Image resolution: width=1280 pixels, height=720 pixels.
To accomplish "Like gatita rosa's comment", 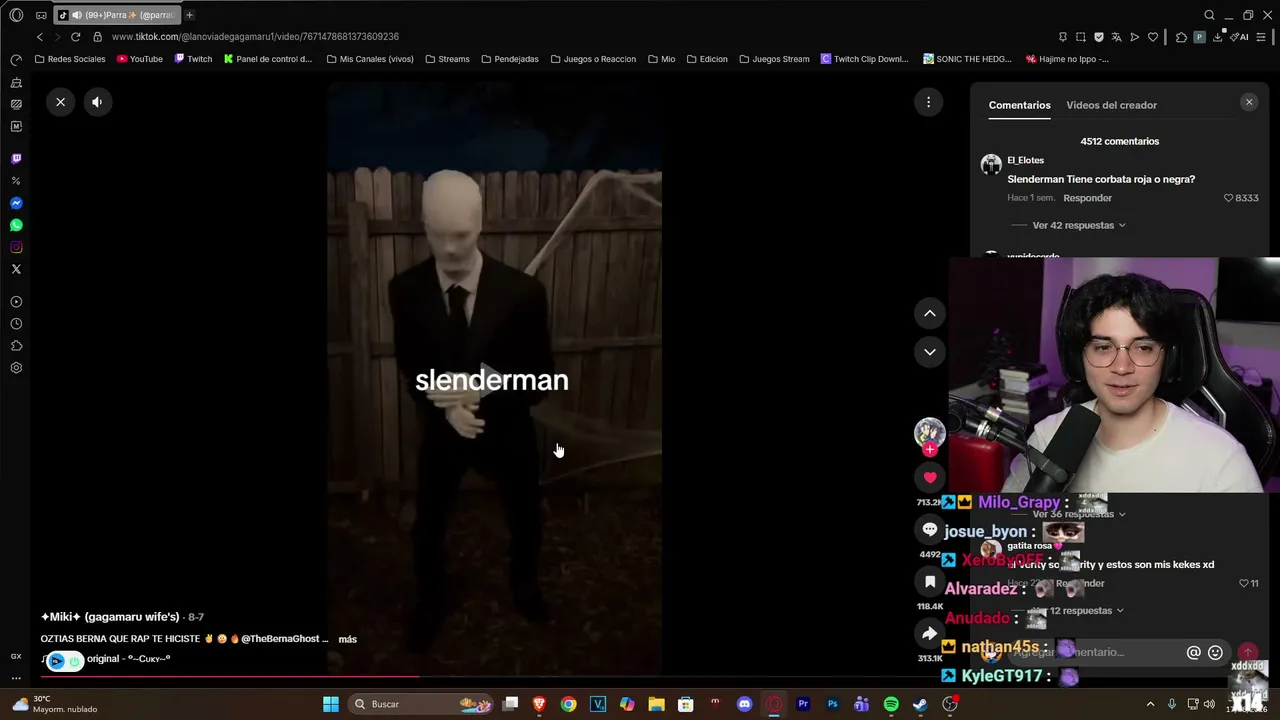I will pos(1244,583).
